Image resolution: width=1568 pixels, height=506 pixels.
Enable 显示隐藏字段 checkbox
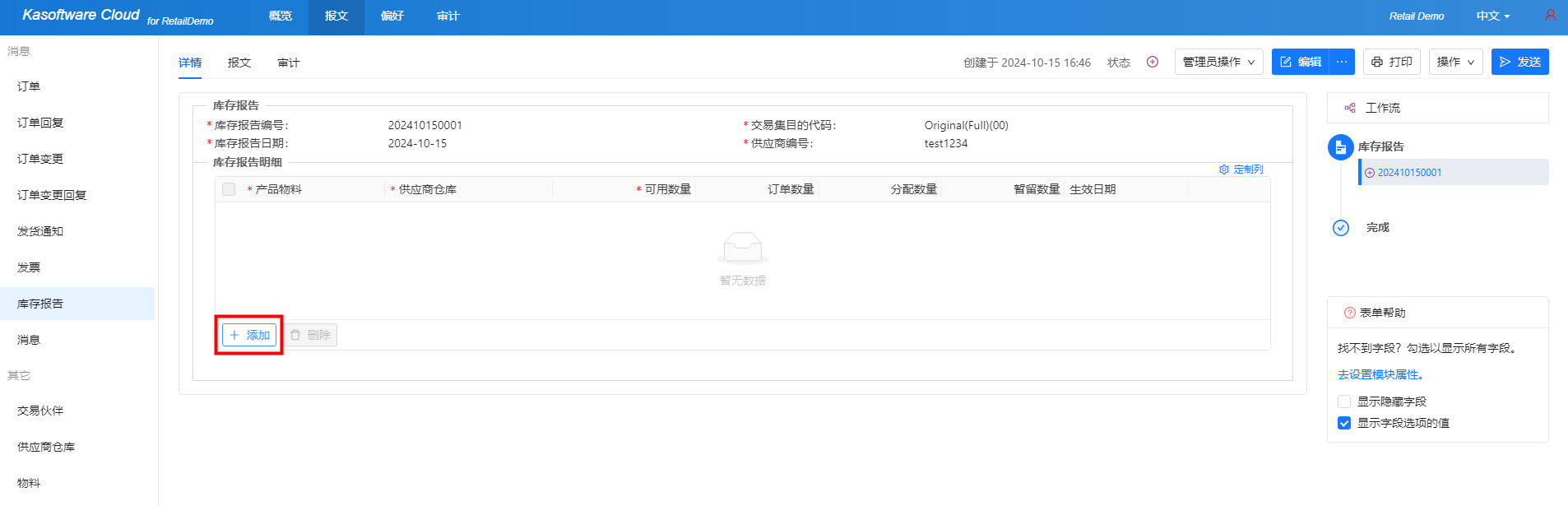[x=1344, y=402]
